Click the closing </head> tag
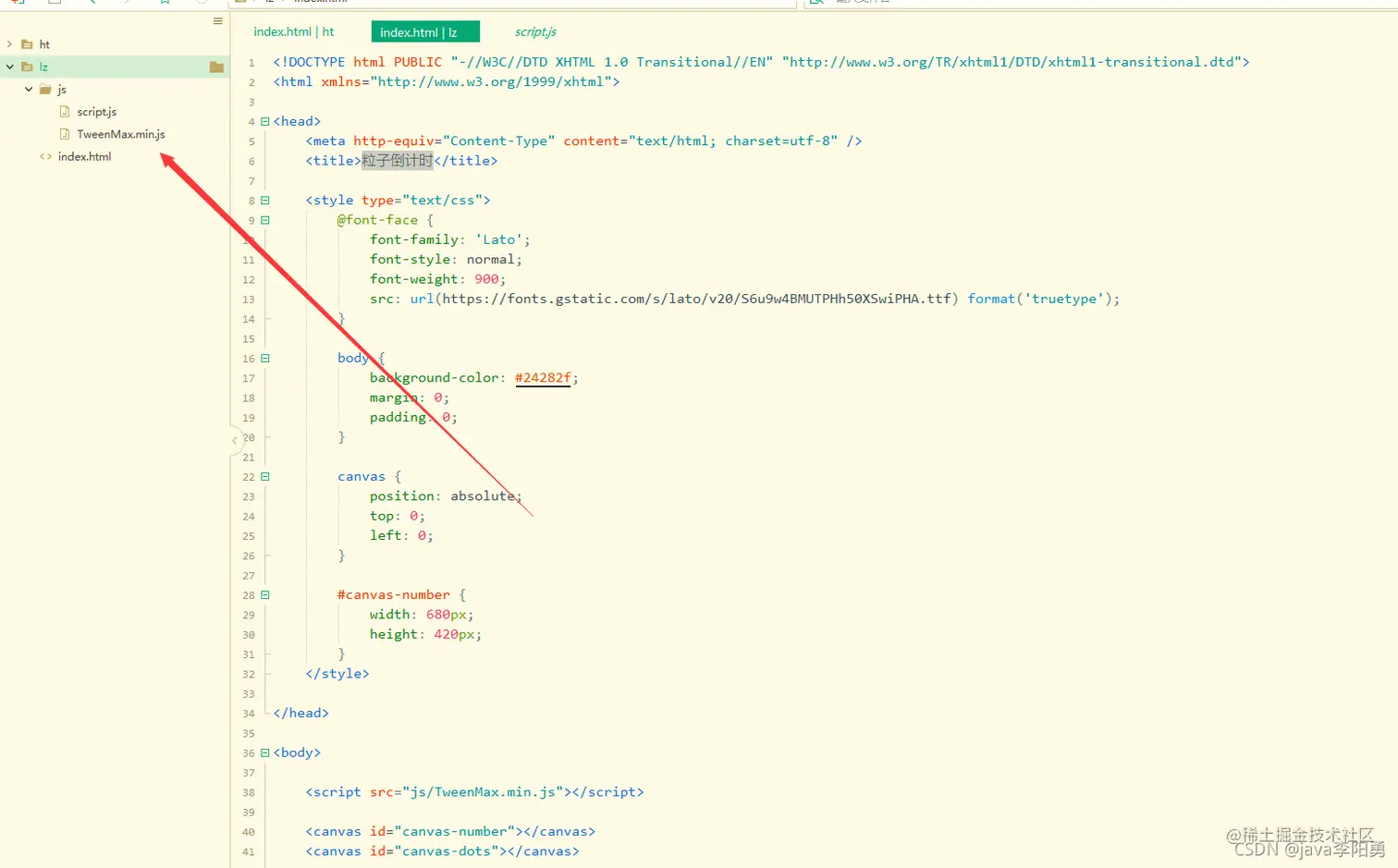Image resolution: width=1398 pixels, height=868 pixels. pyautogui.click(x=301, y=713)
